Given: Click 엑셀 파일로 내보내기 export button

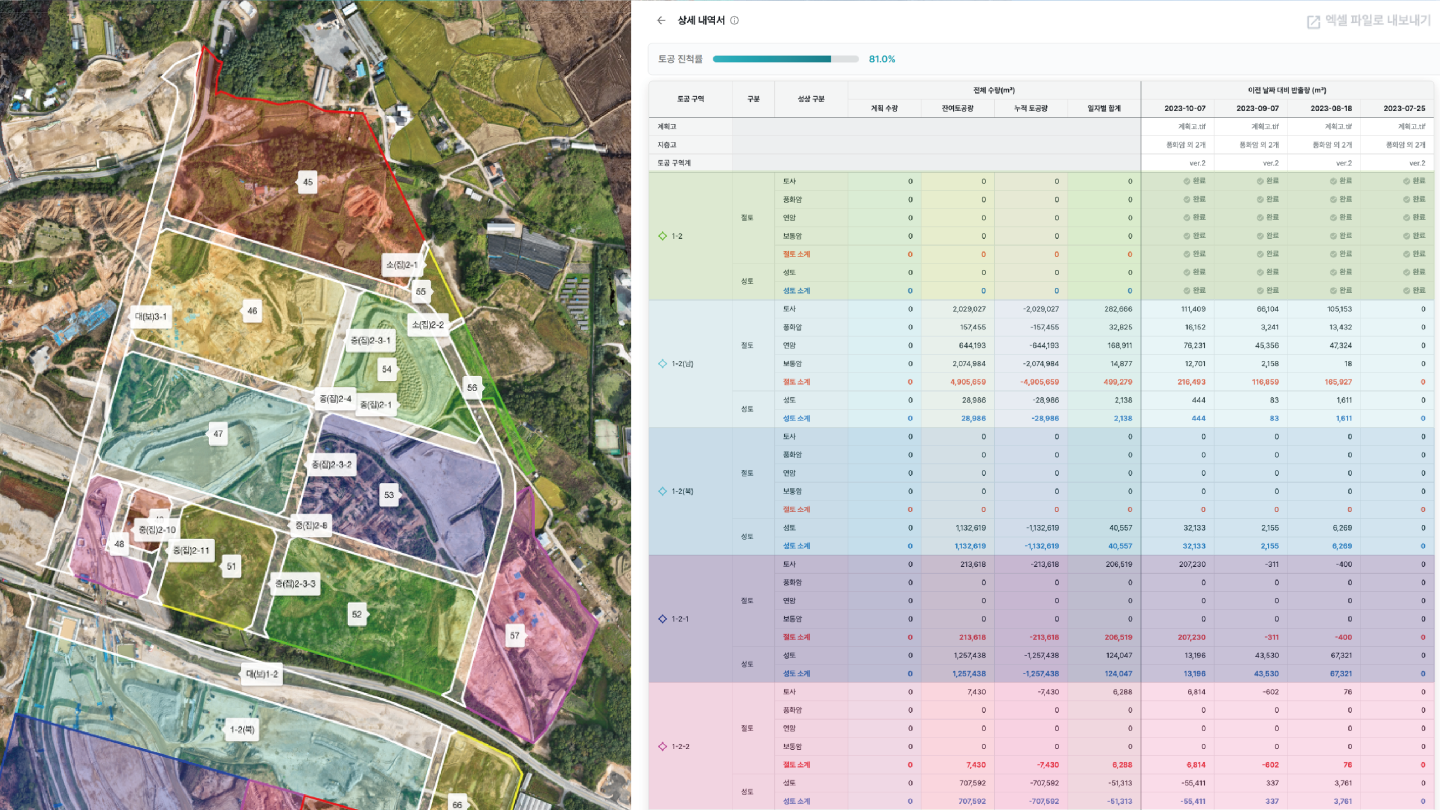Looking at the screenshot, I should pyautogui.click(x=1368, y=20).
